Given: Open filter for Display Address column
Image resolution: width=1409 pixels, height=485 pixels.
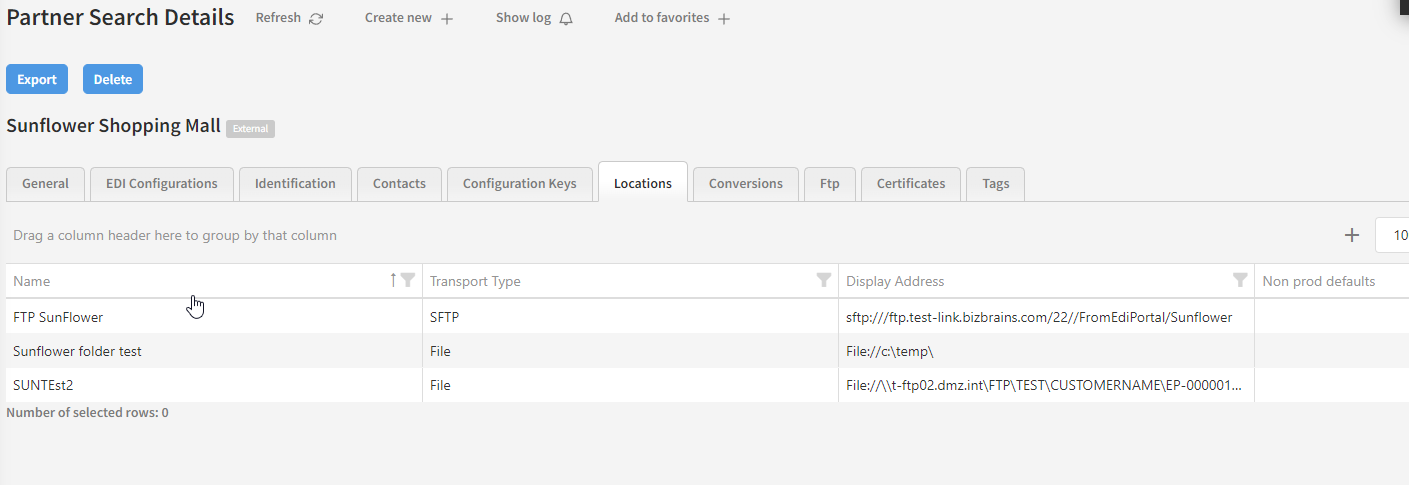Looking at the screenshot, I should [1240, 281].
